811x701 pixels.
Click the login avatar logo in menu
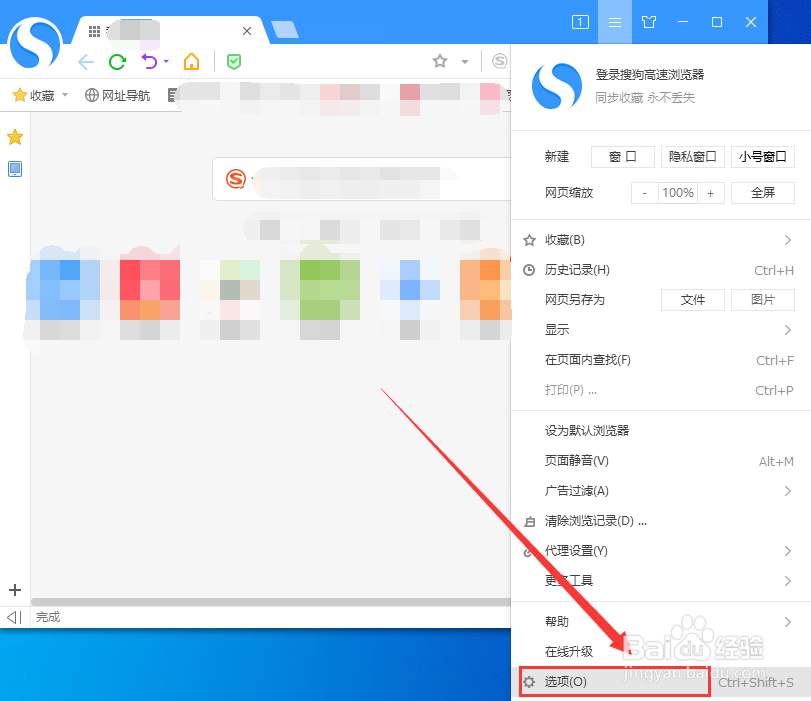click(557, 86)
